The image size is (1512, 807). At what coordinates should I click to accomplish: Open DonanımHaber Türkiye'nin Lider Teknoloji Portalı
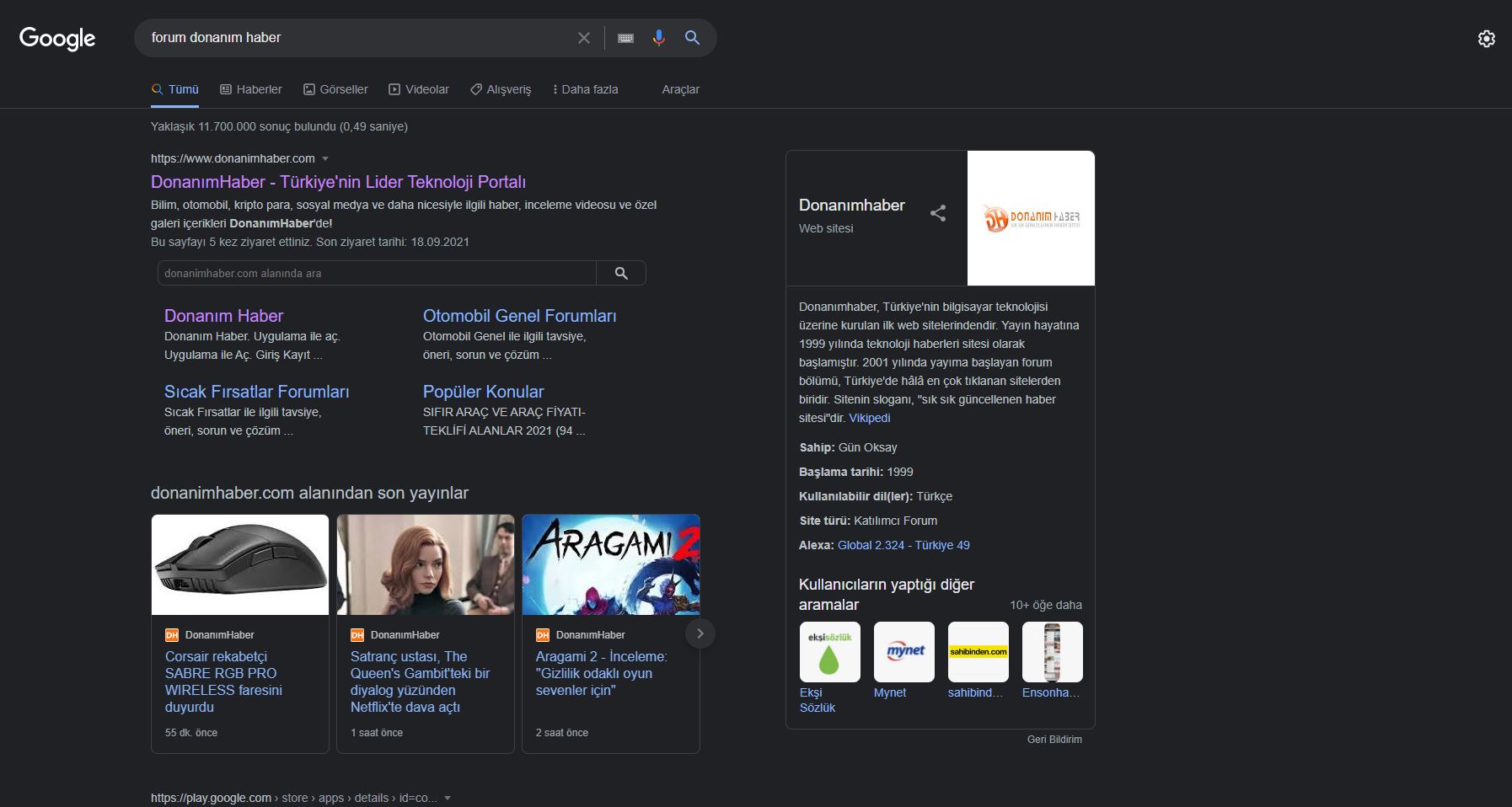[338, 182]
